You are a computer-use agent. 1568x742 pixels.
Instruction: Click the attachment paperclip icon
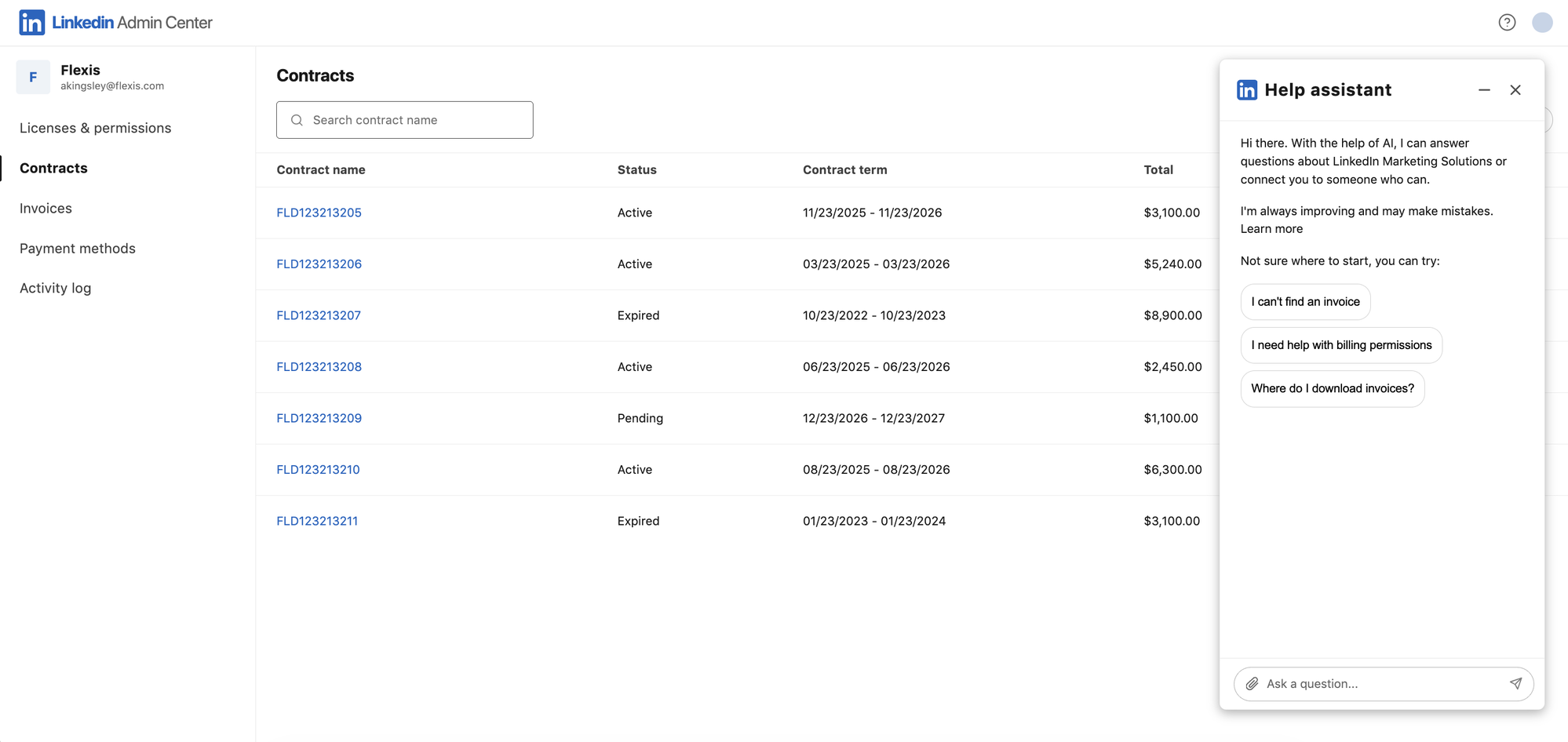[1253, 684]
